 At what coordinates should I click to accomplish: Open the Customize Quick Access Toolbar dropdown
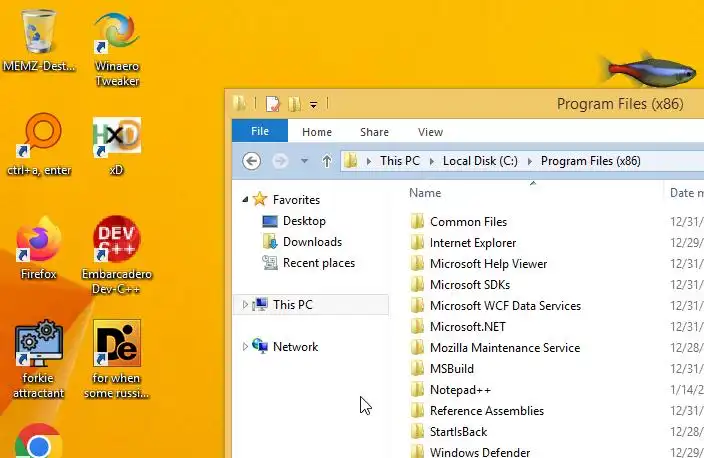pos(313,105)
